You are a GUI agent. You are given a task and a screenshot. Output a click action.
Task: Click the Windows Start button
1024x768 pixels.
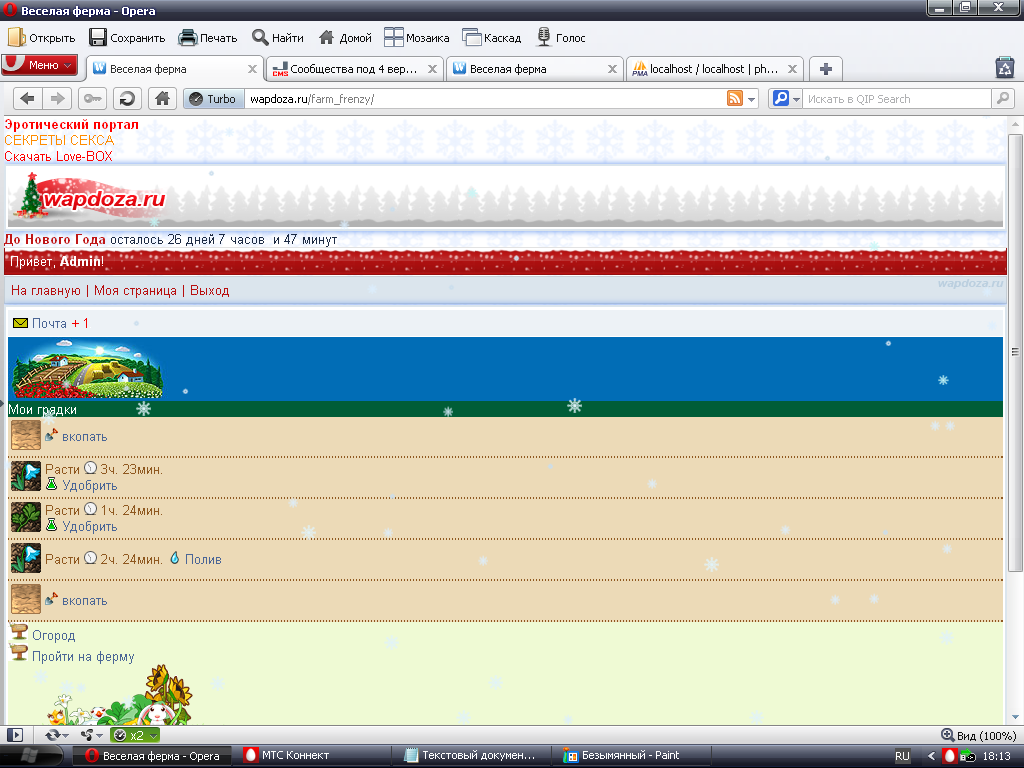(30, 756)
